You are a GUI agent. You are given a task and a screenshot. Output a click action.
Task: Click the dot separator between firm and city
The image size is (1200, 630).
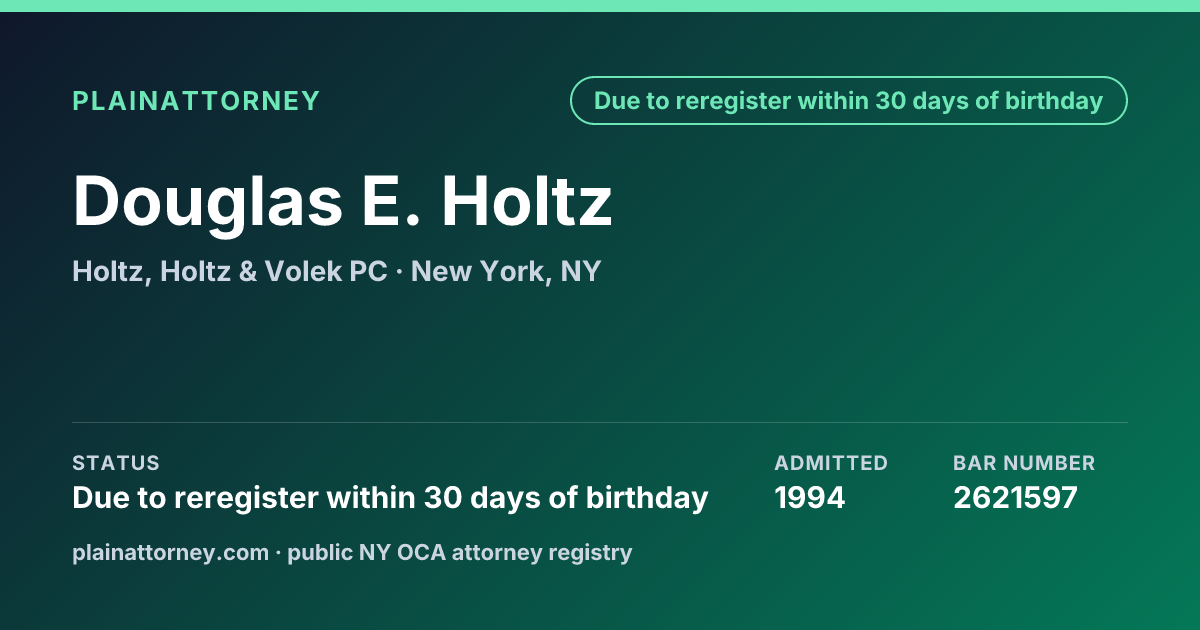399,272
